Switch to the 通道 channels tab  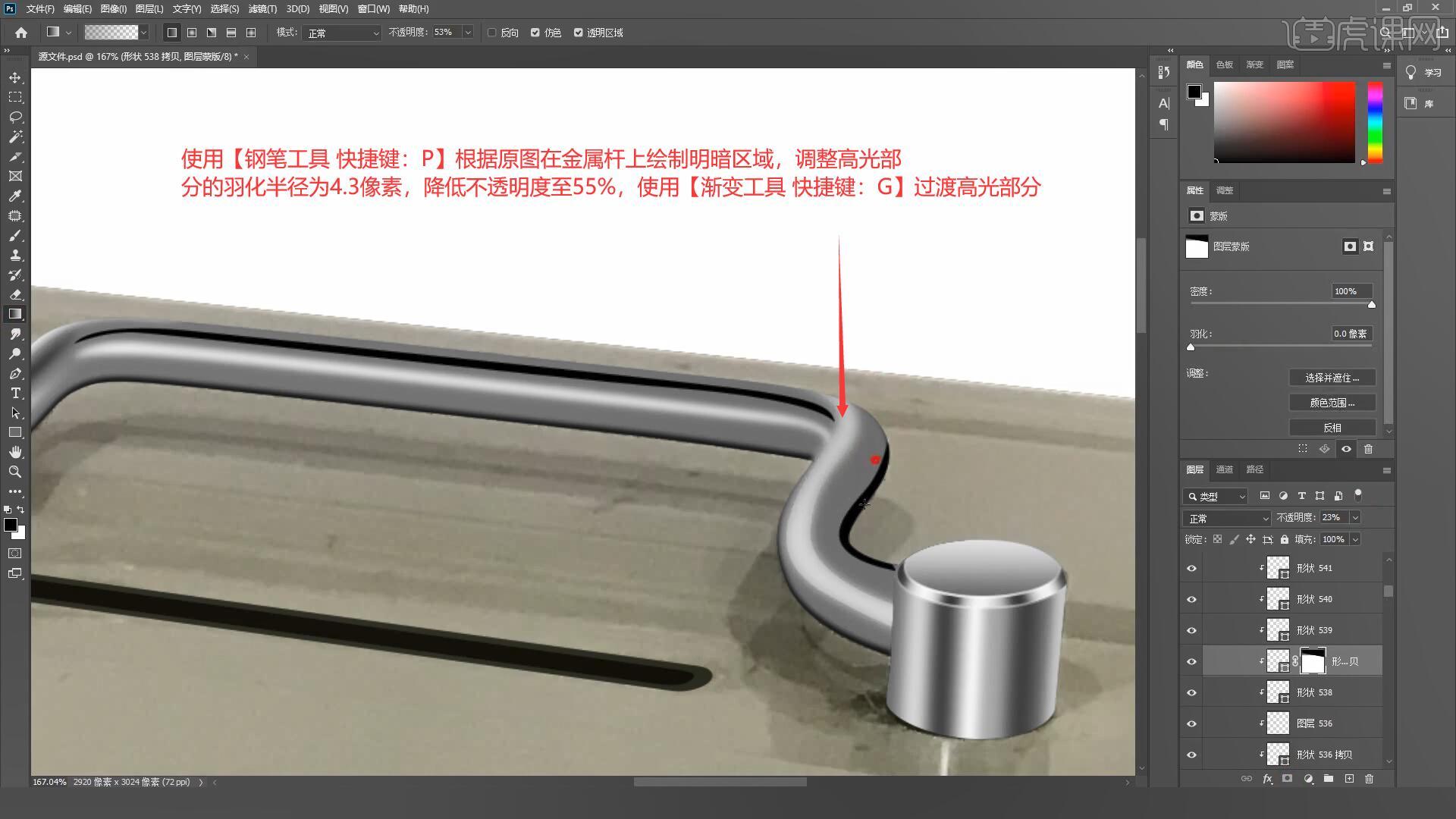(1225, 469)
